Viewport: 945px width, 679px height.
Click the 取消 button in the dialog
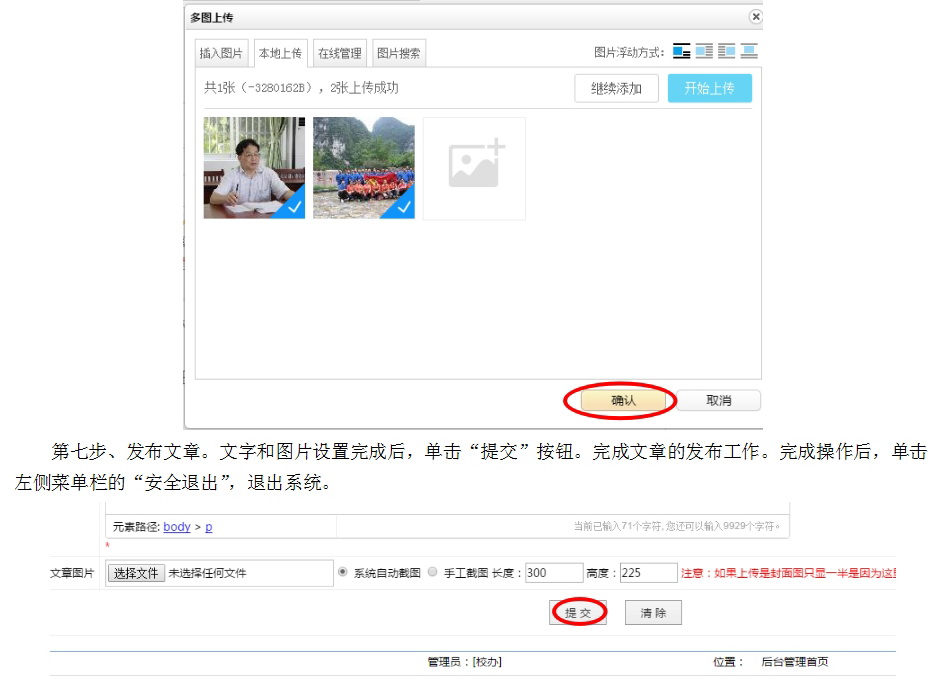[718, 401]
